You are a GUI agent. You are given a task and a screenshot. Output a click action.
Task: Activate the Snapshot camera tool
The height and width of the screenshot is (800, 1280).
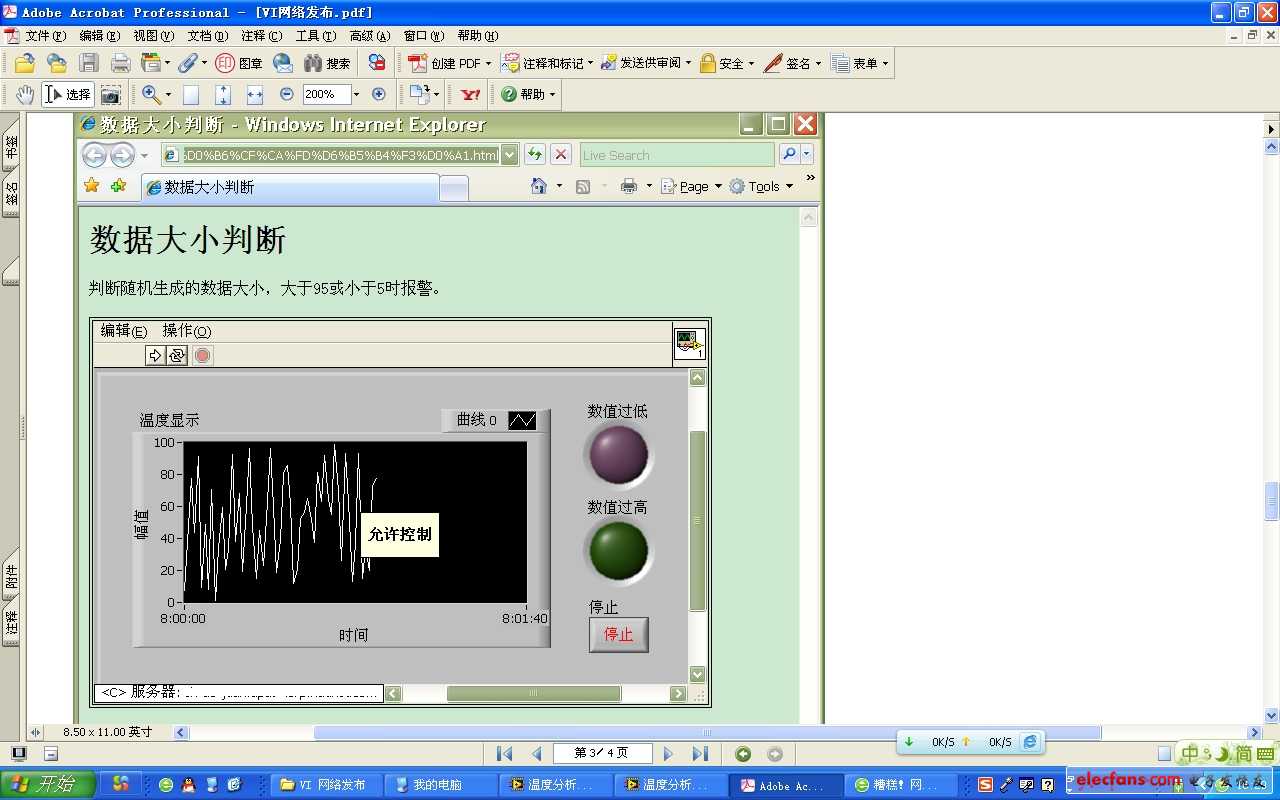coord(110,95)
